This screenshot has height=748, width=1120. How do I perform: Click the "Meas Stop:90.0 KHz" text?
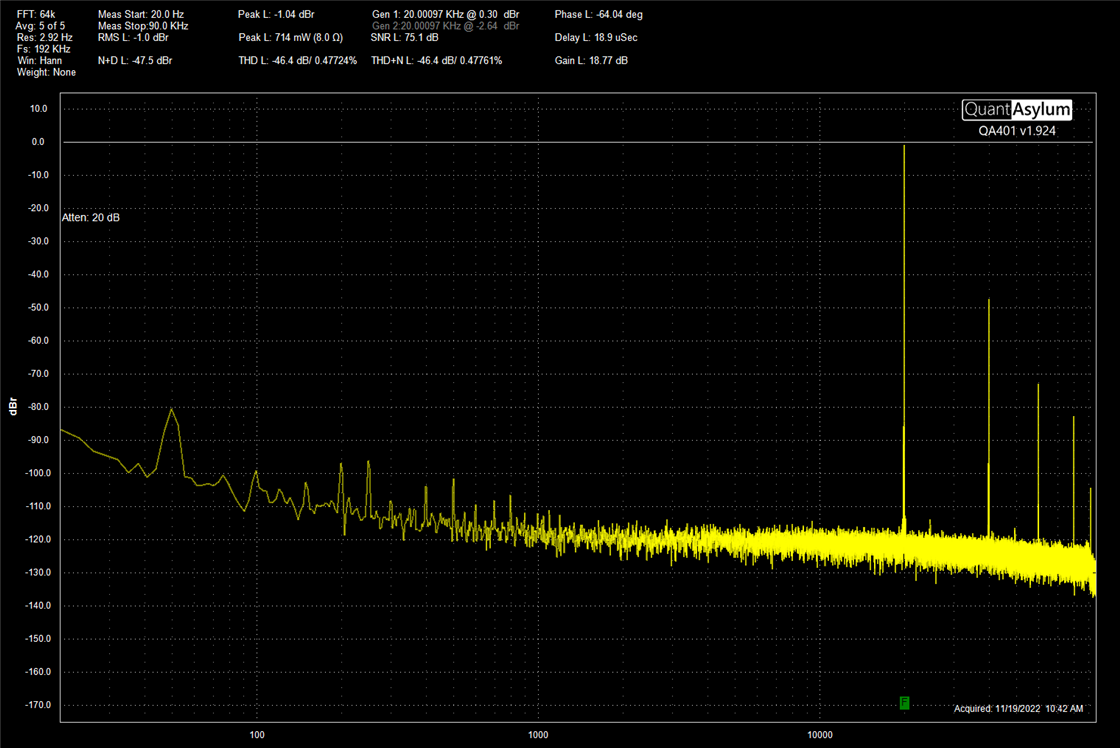point(143,26)
